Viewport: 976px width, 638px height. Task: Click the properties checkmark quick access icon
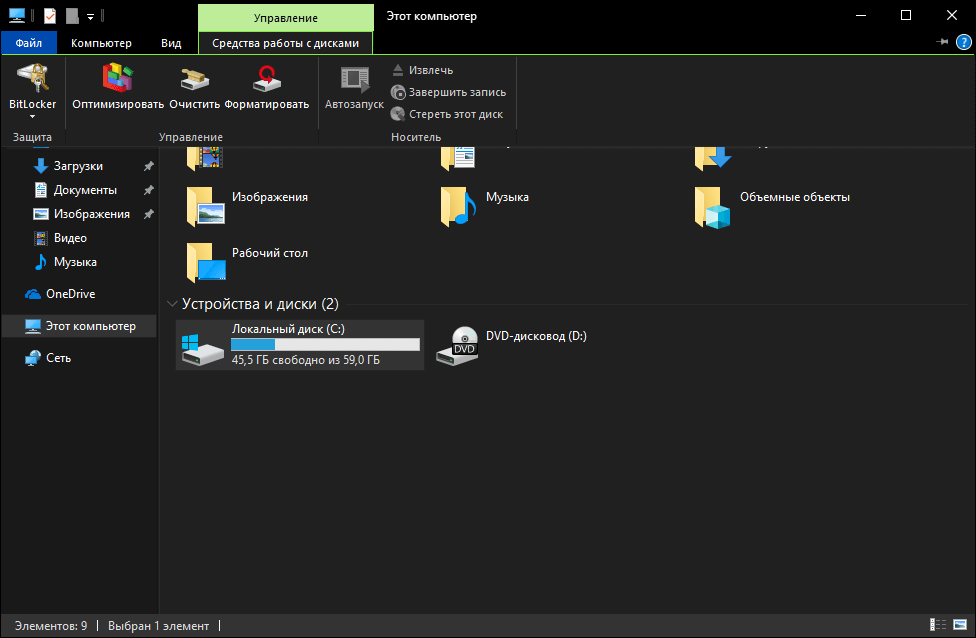coord(50,16)
